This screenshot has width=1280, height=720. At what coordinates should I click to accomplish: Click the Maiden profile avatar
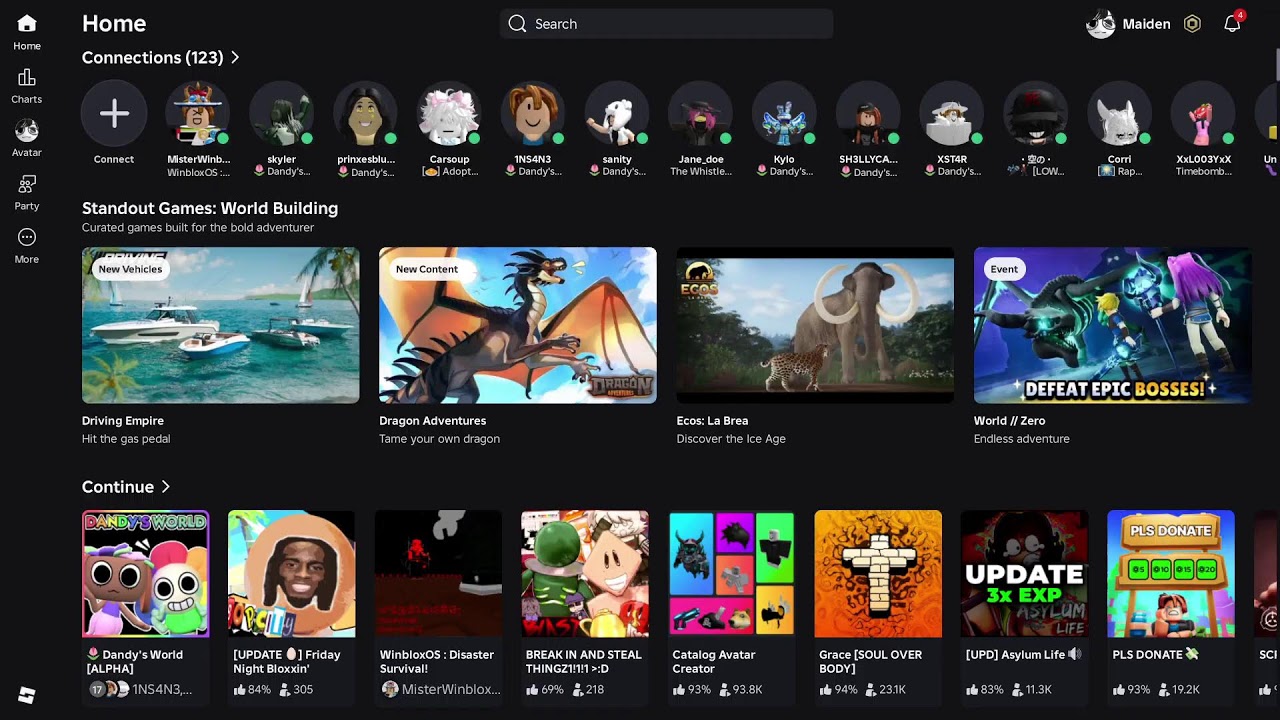(1101, 24)
